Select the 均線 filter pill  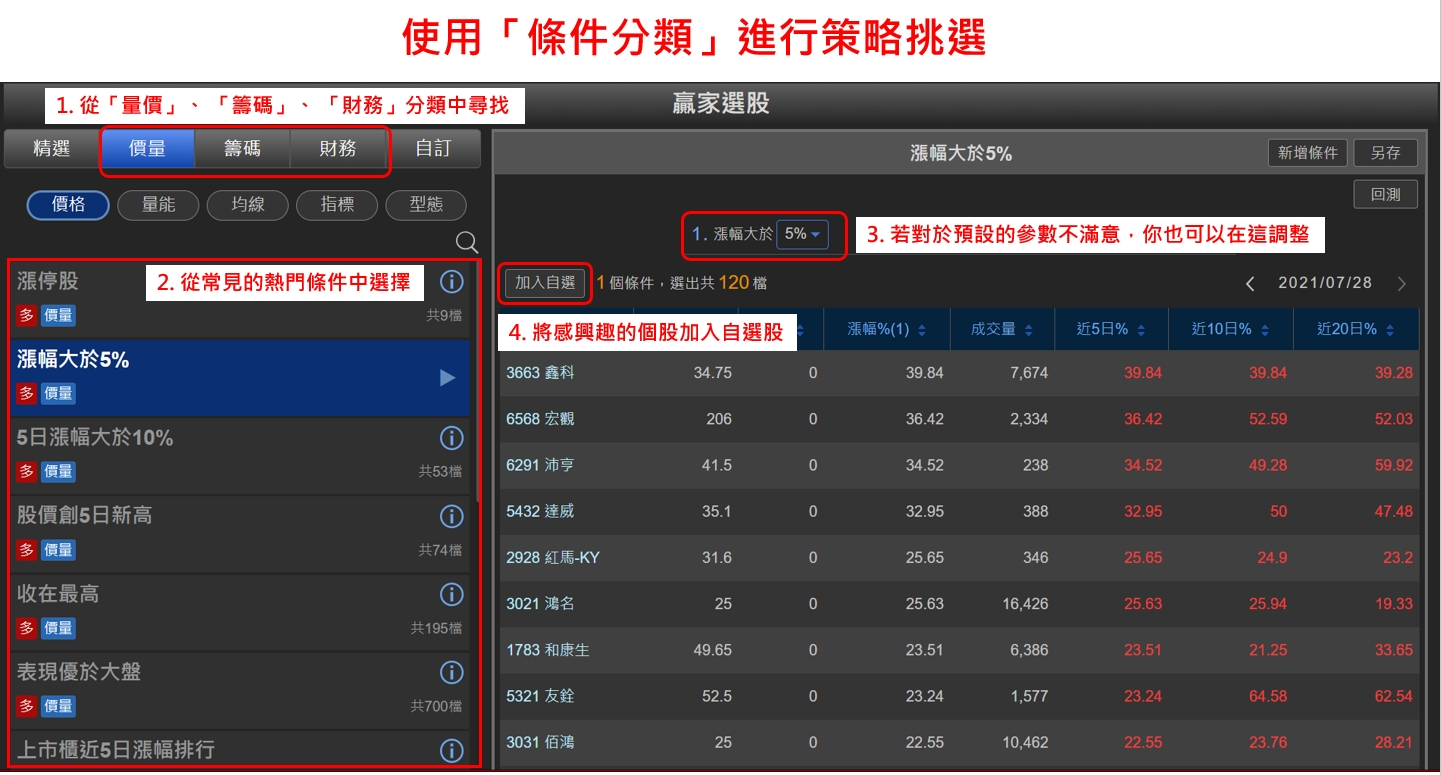(247, 205)
